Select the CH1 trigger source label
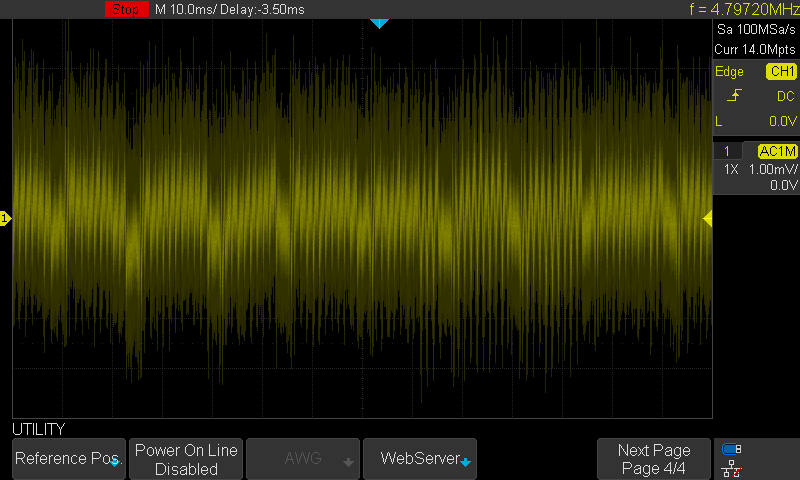Screen dimensions: 800x480 (x=781, y=71)
